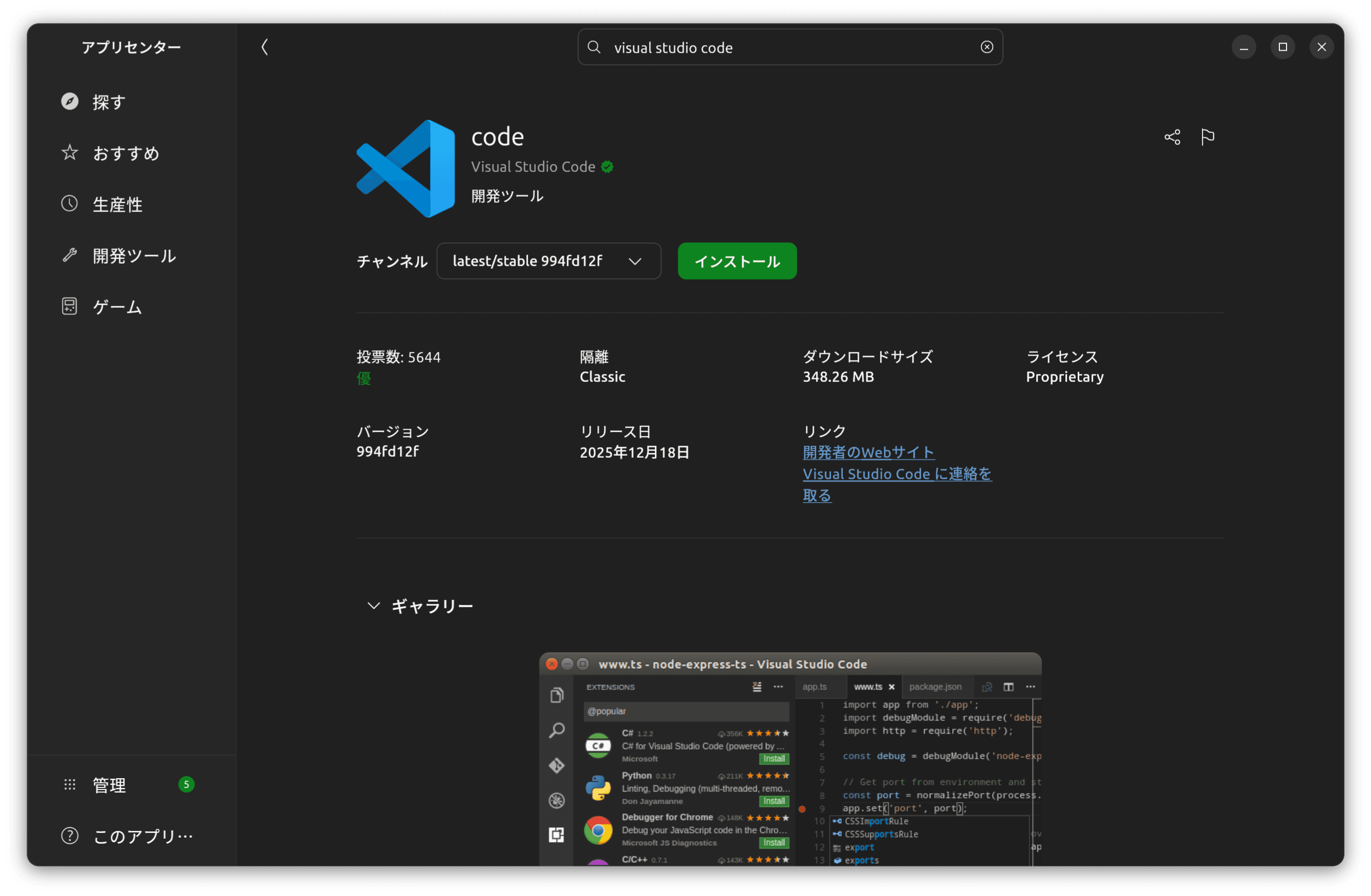
Task: Open 管理 with update badge
Action: [110, 785]
